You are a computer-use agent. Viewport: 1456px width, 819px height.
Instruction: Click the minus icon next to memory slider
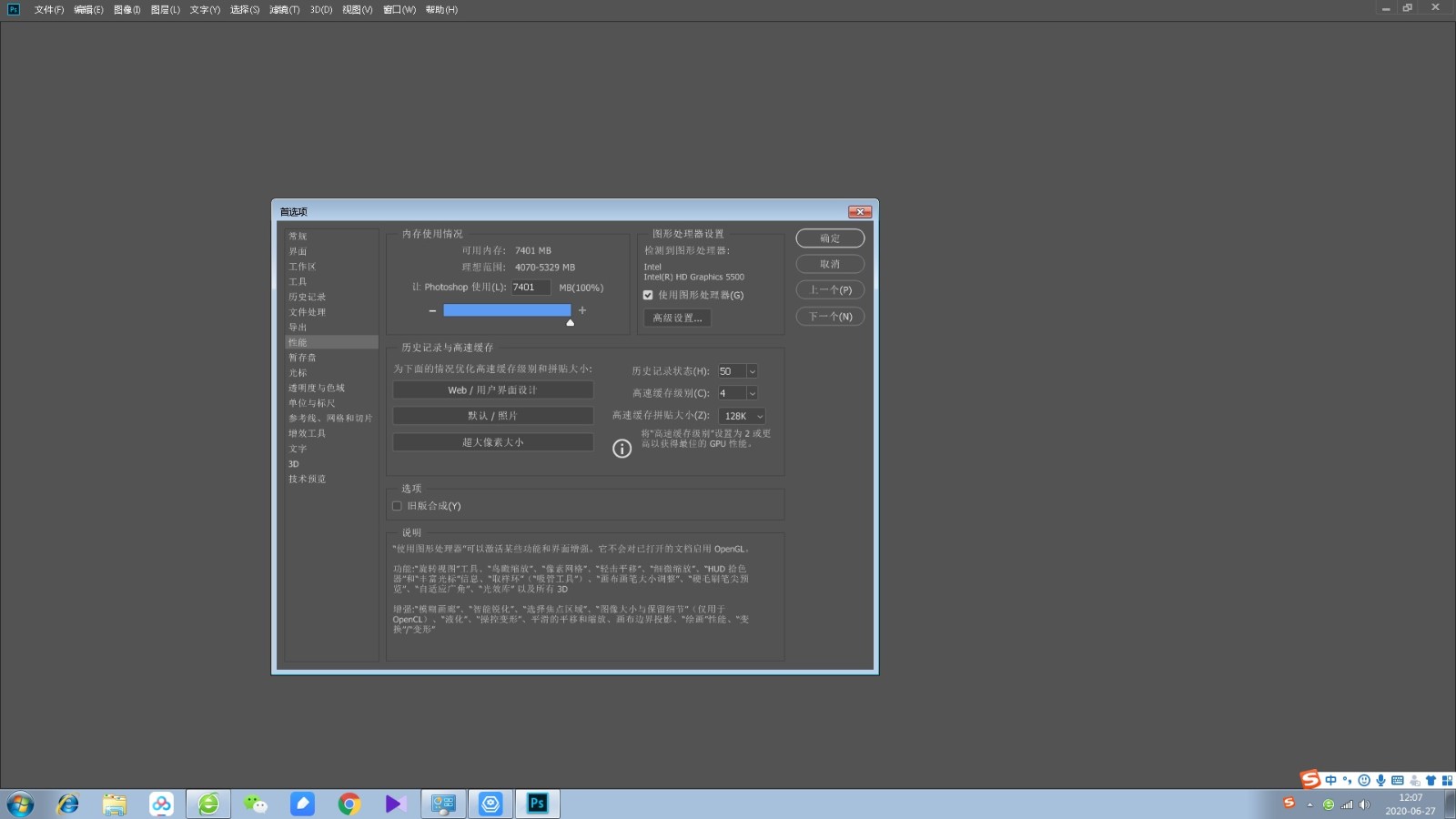432,311
